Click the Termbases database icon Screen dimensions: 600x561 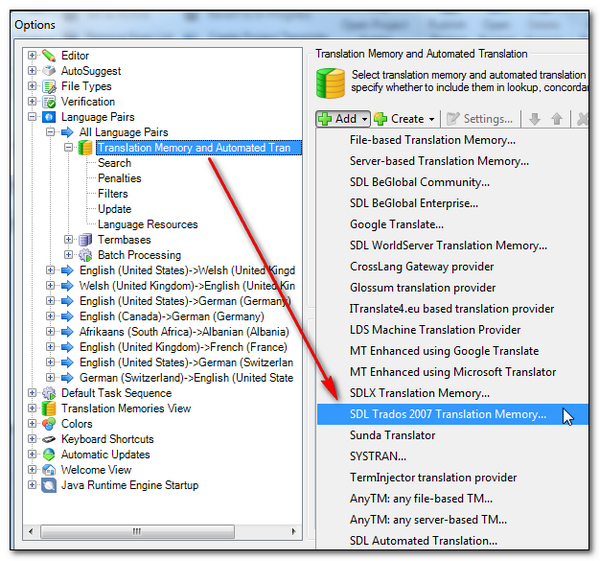tap(85, 240)
